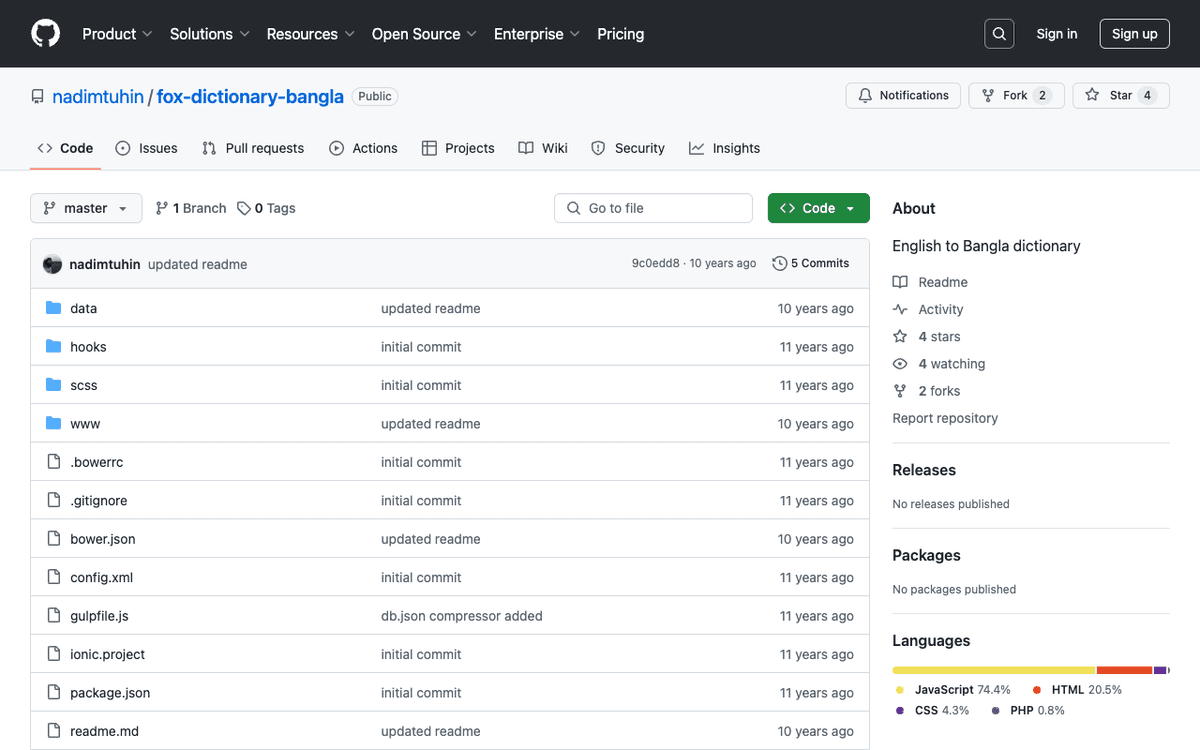Click the repository icon beside nadimtuhin
The width and height of the screenshot is (1200, 750).
point(38,97)
